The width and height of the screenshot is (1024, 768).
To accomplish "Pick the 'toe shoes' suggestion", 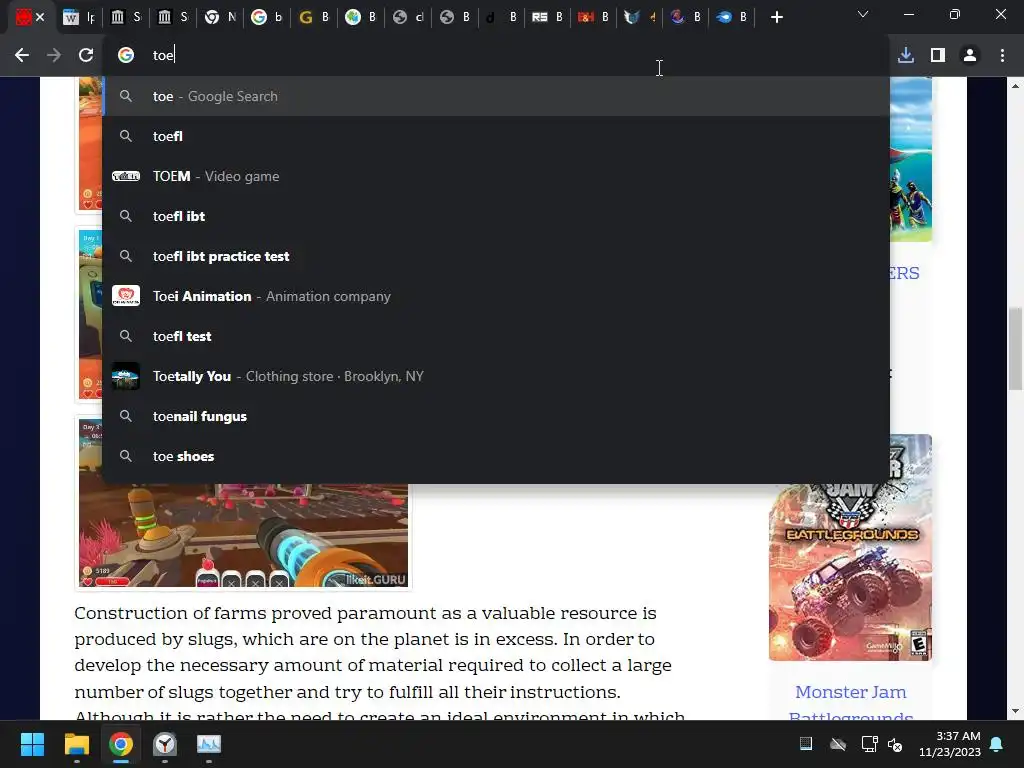I will click(496, 456).
